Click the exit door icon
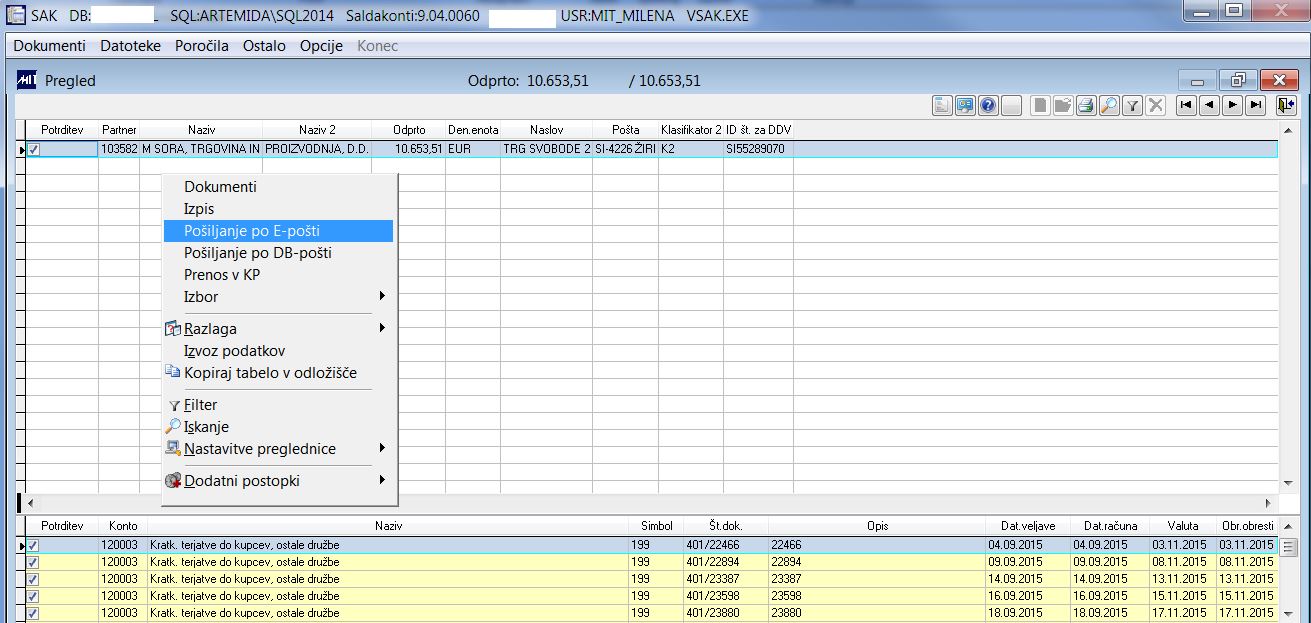This screenshot has height=623, width=1311. [x=1286, y=104]
